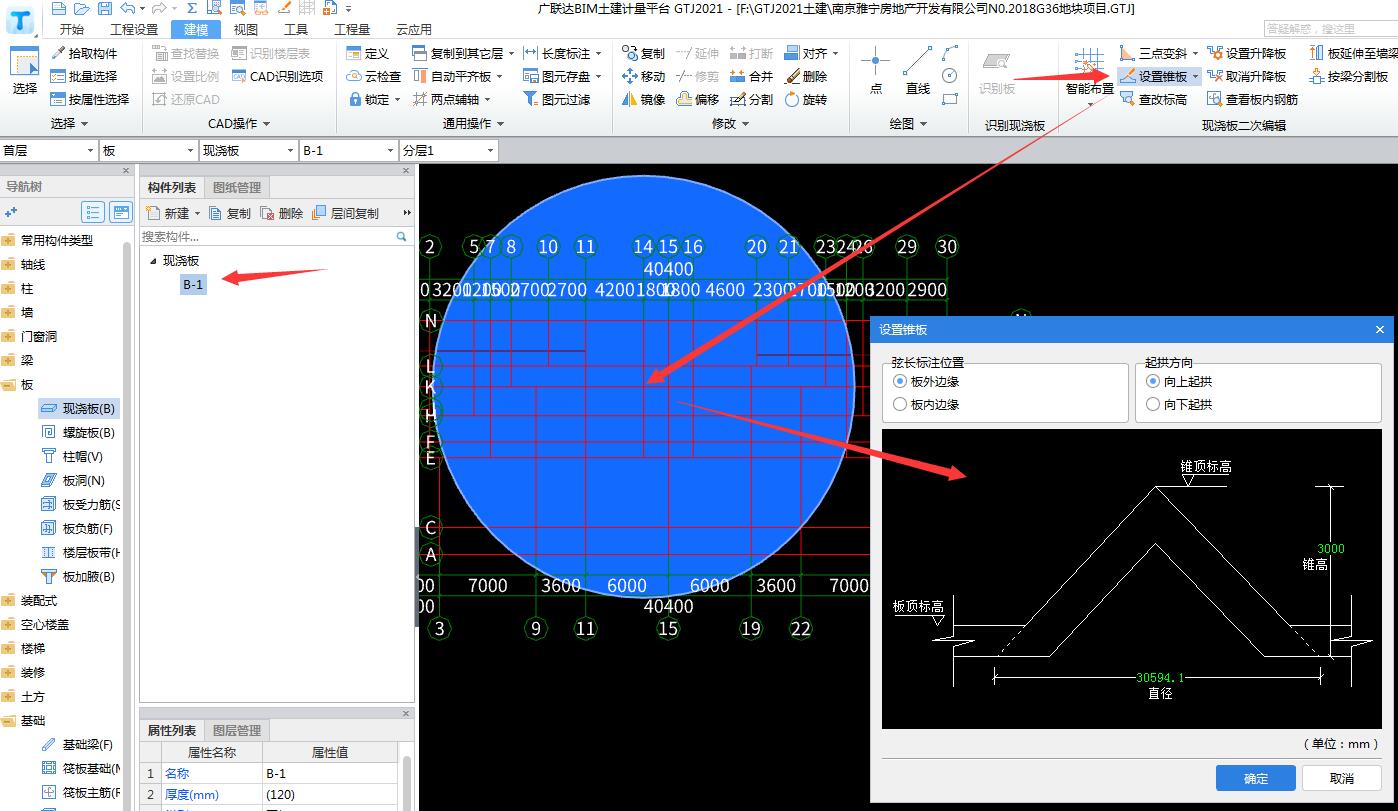Image resolution: width=1398 pixels, height=811 pixels.
Task: Select the 直线 line drawing tool
Action: click(x=918, y=70)
